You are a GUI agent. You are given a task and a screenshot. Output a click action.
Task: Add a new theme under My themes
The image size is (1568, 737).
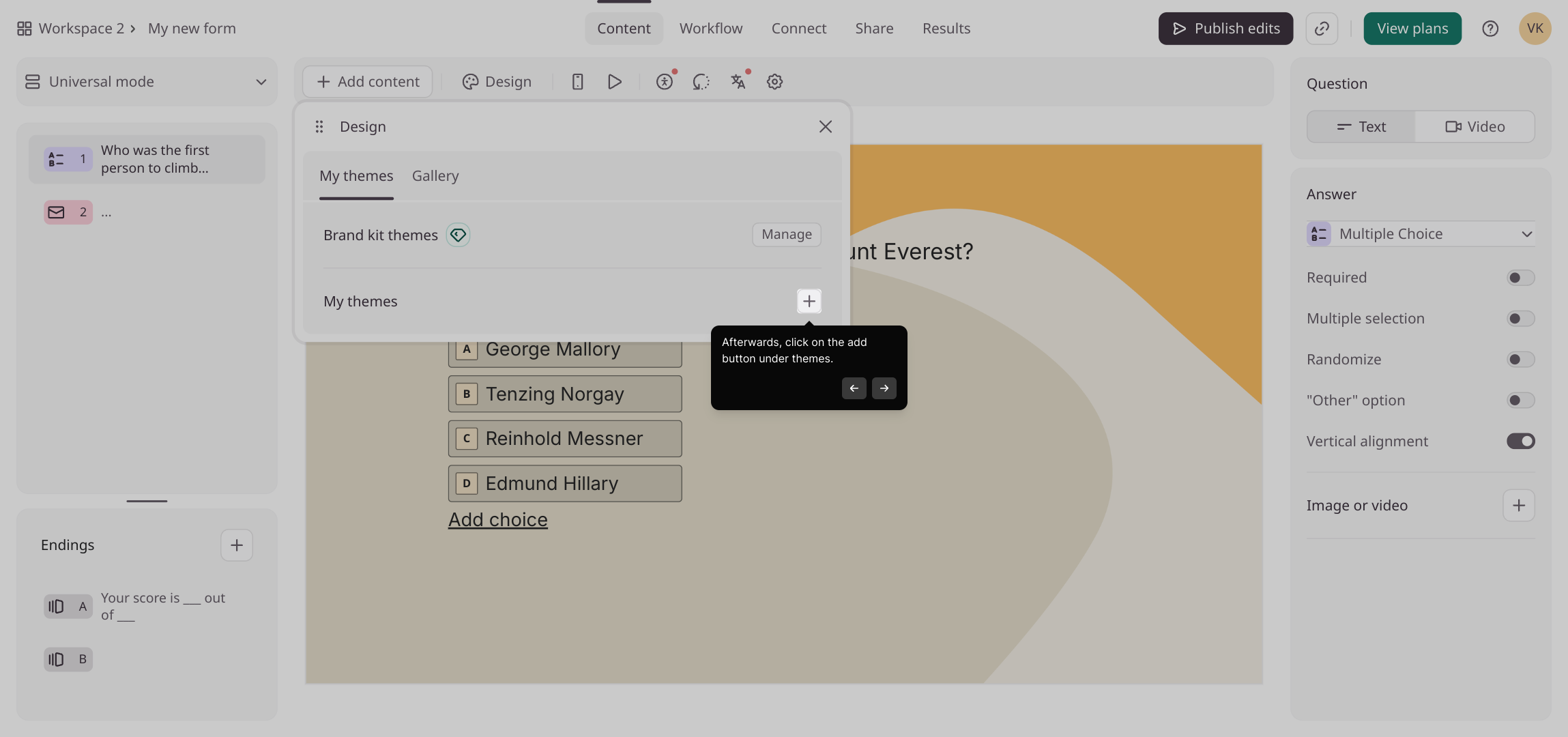(809, 301)
